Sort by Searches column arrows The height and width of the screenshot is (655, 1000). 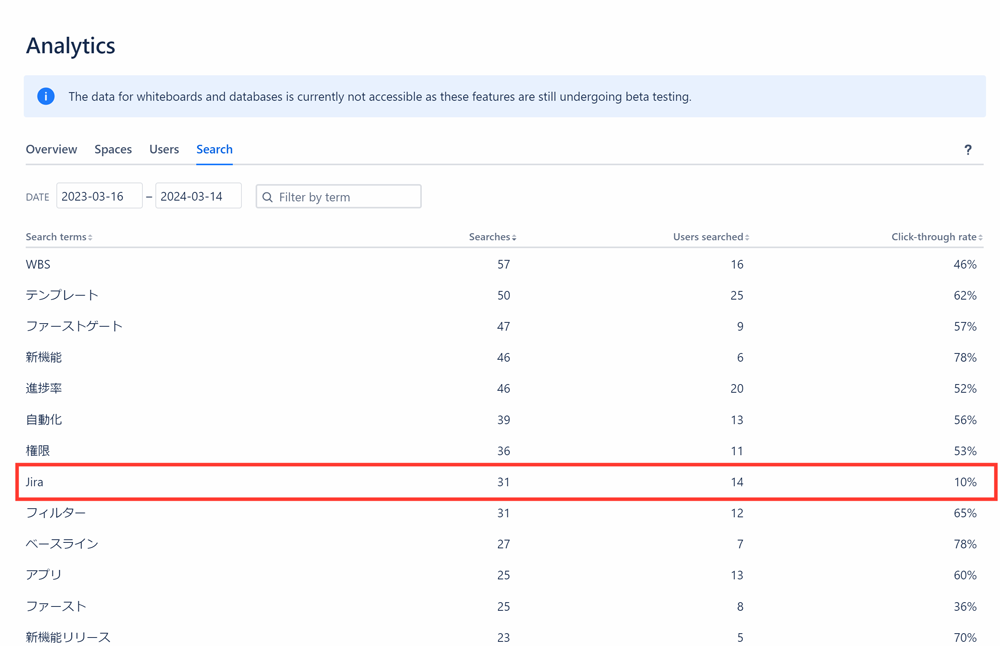coord(514,237)
